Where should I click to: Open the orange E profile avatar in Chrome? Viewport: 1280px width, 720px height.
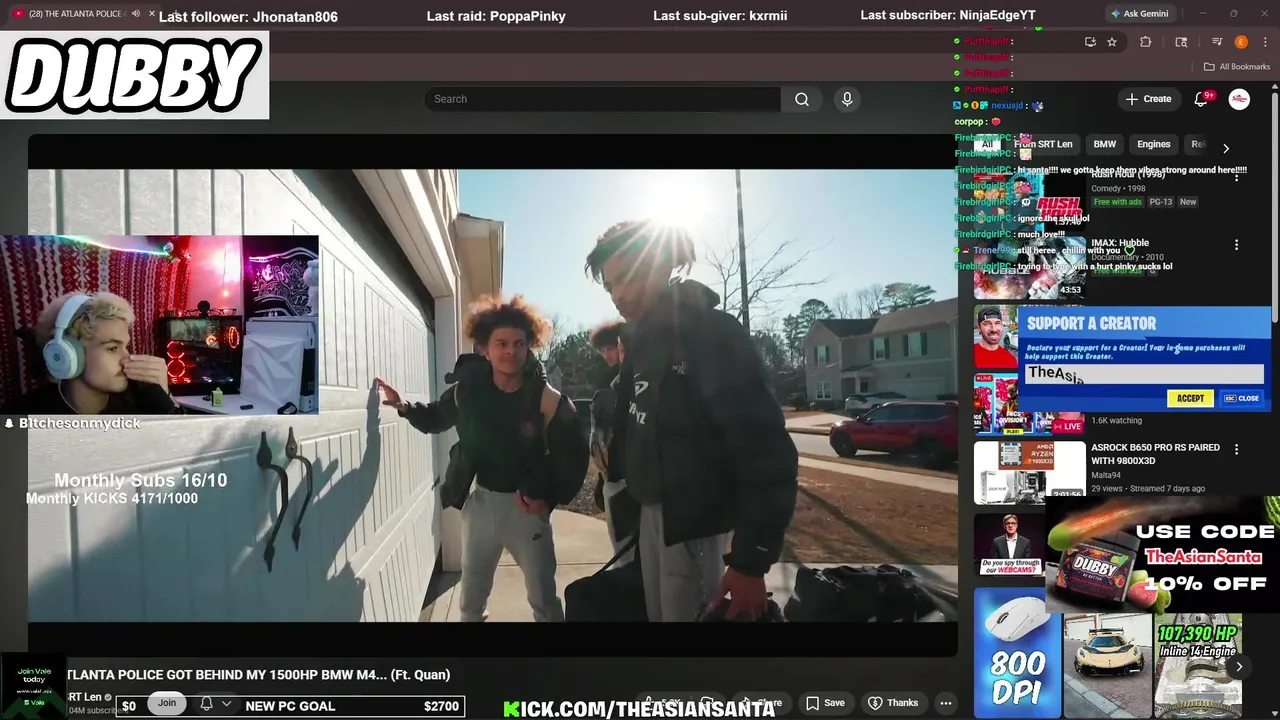point(1241,42)
